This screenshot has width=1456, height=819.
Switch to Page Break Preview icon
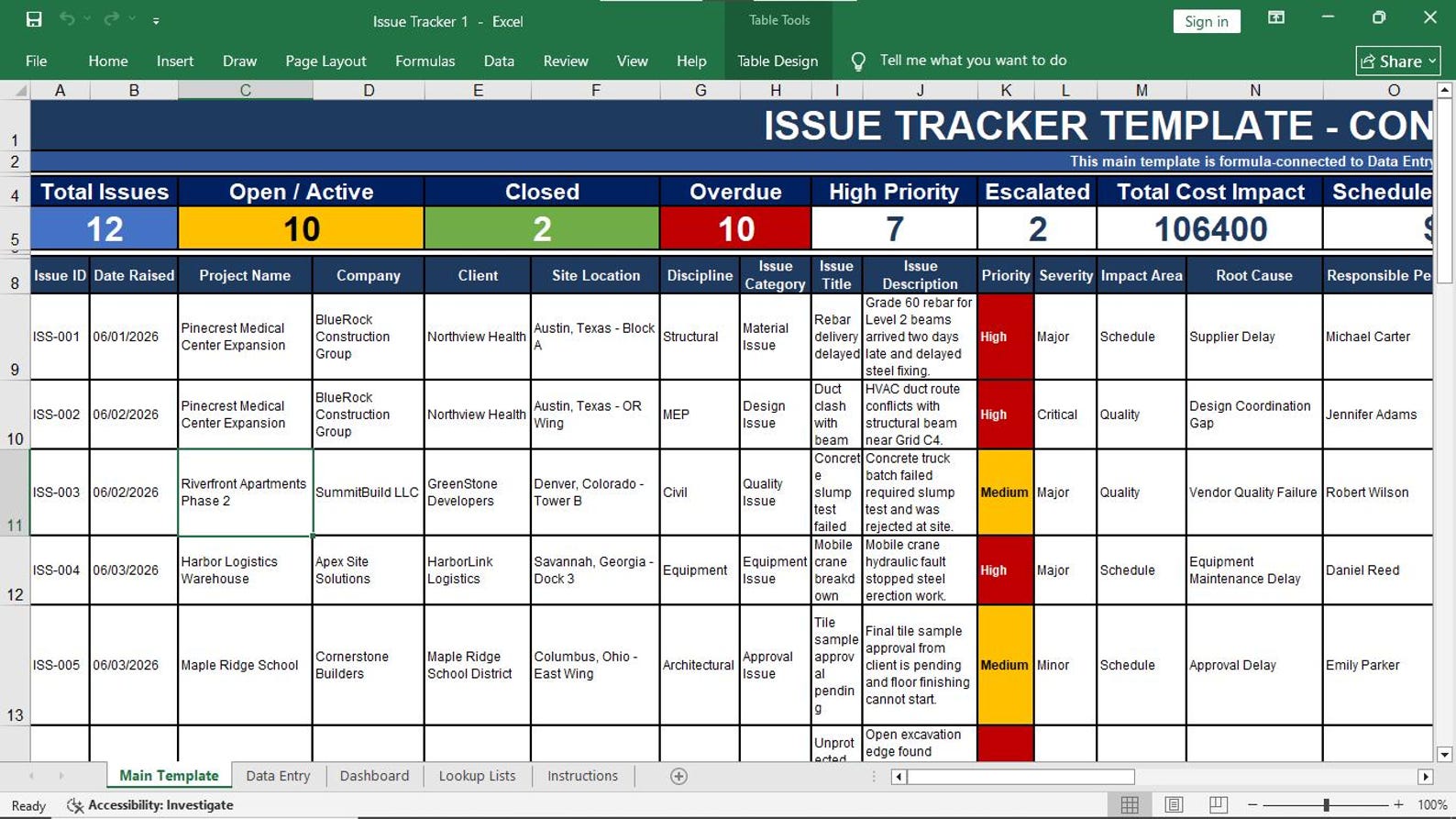click(1219, 804)
